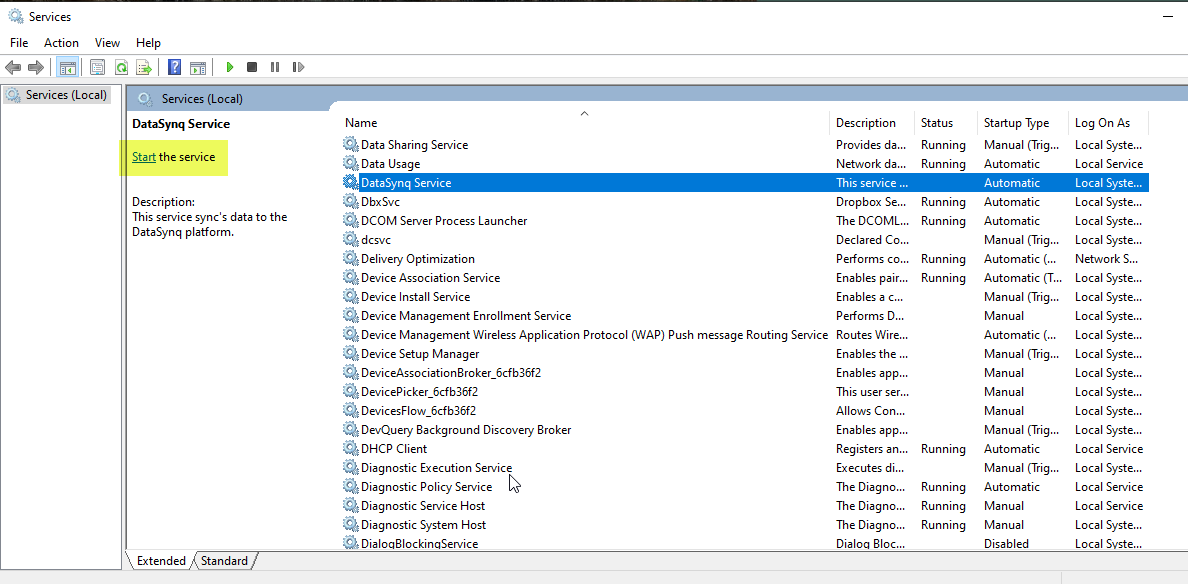Click gear icon beside DbxSvc
Viewport: 1188px width, 584px height.
(350, 201)
